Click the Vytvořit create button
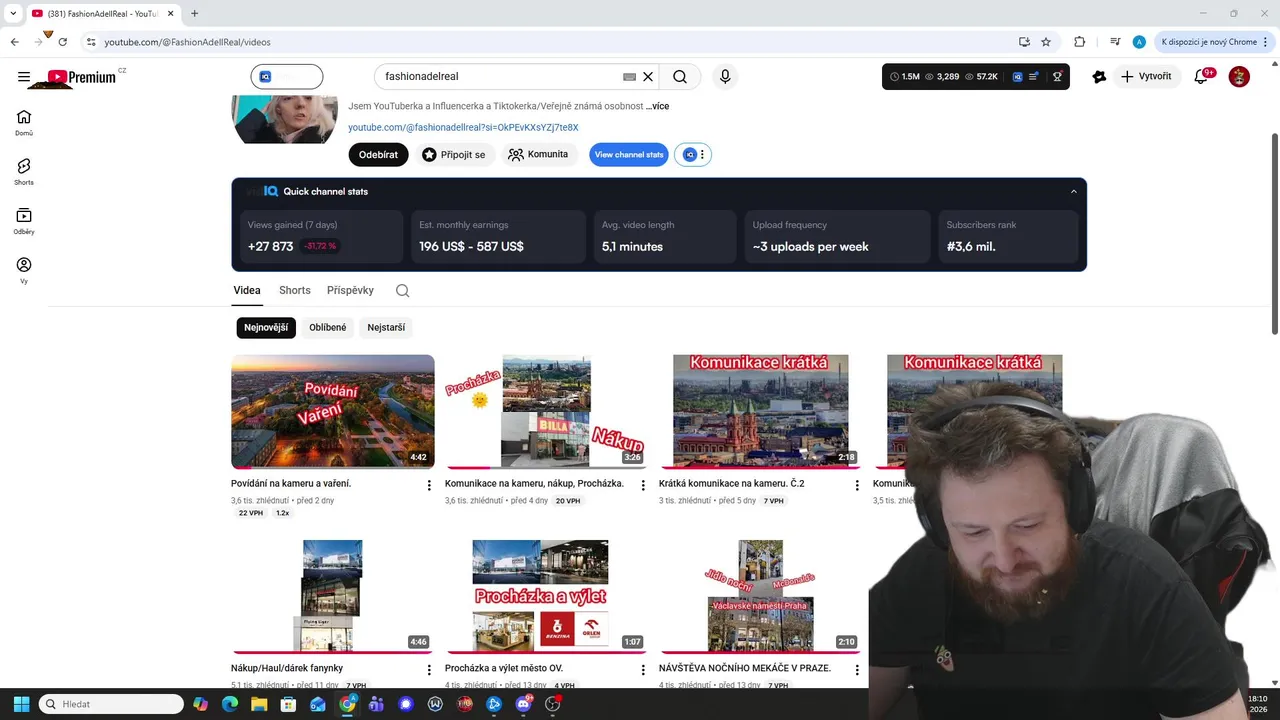1280x720 pixels. tap(1146, 77)
